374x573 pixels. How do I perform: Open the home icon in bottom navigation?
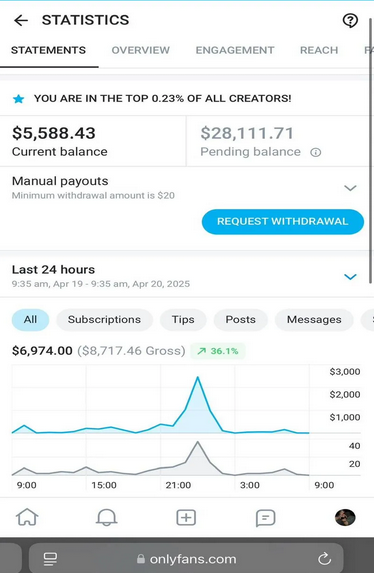[x=27, y=517]
